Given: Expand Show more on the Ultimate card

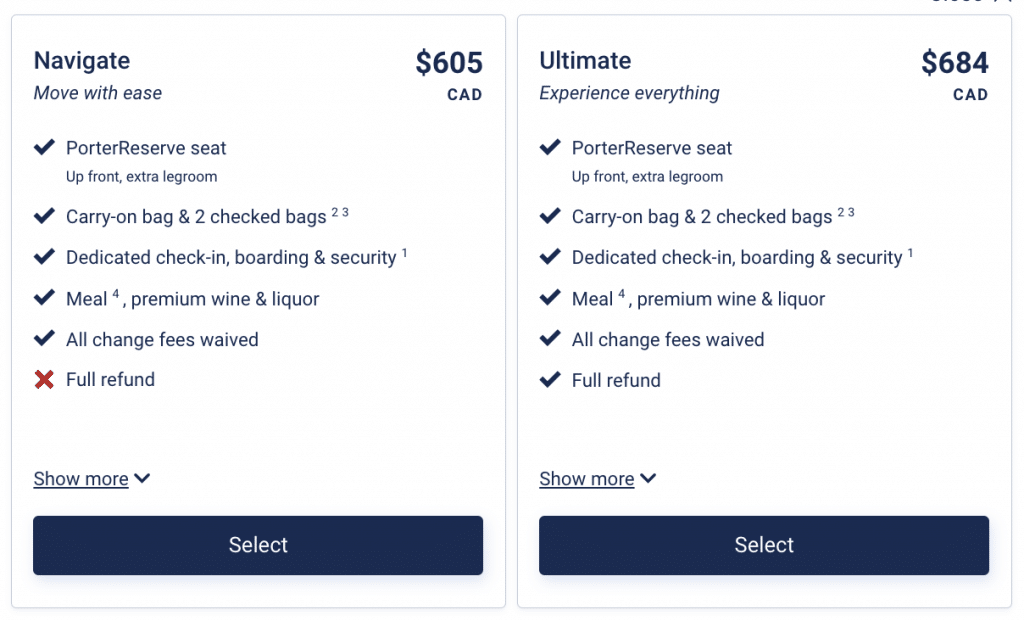Looking at the screenshot, I should click(x=588, y=478).
